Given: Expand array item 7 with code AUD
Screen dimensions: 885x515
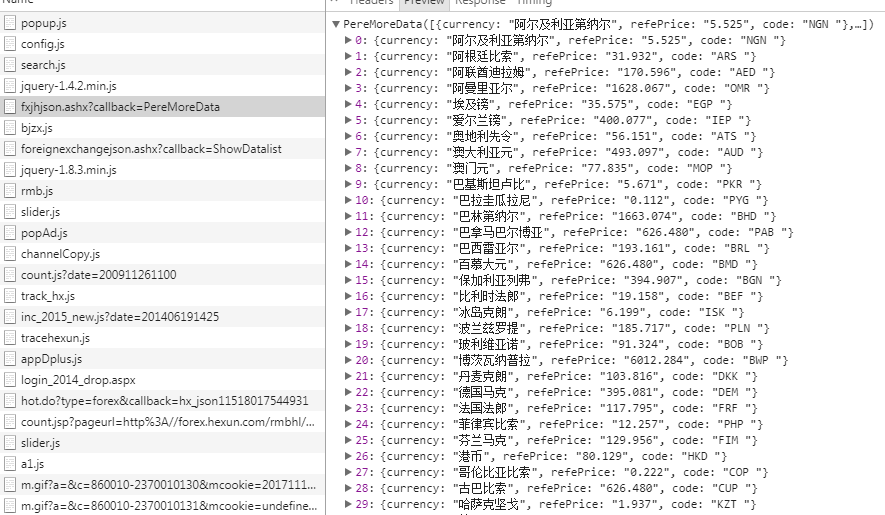Looking at the screenshot, I should coord(348,152).
